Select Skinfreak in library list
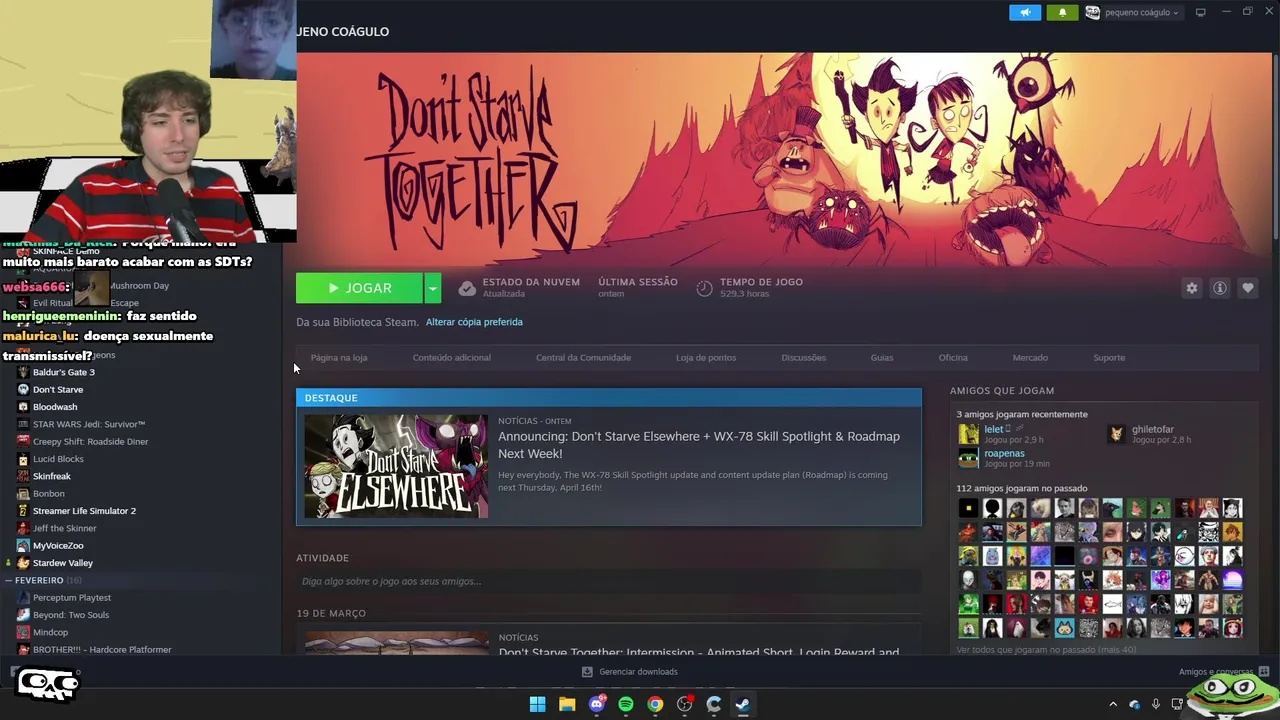 pos(52,476)
